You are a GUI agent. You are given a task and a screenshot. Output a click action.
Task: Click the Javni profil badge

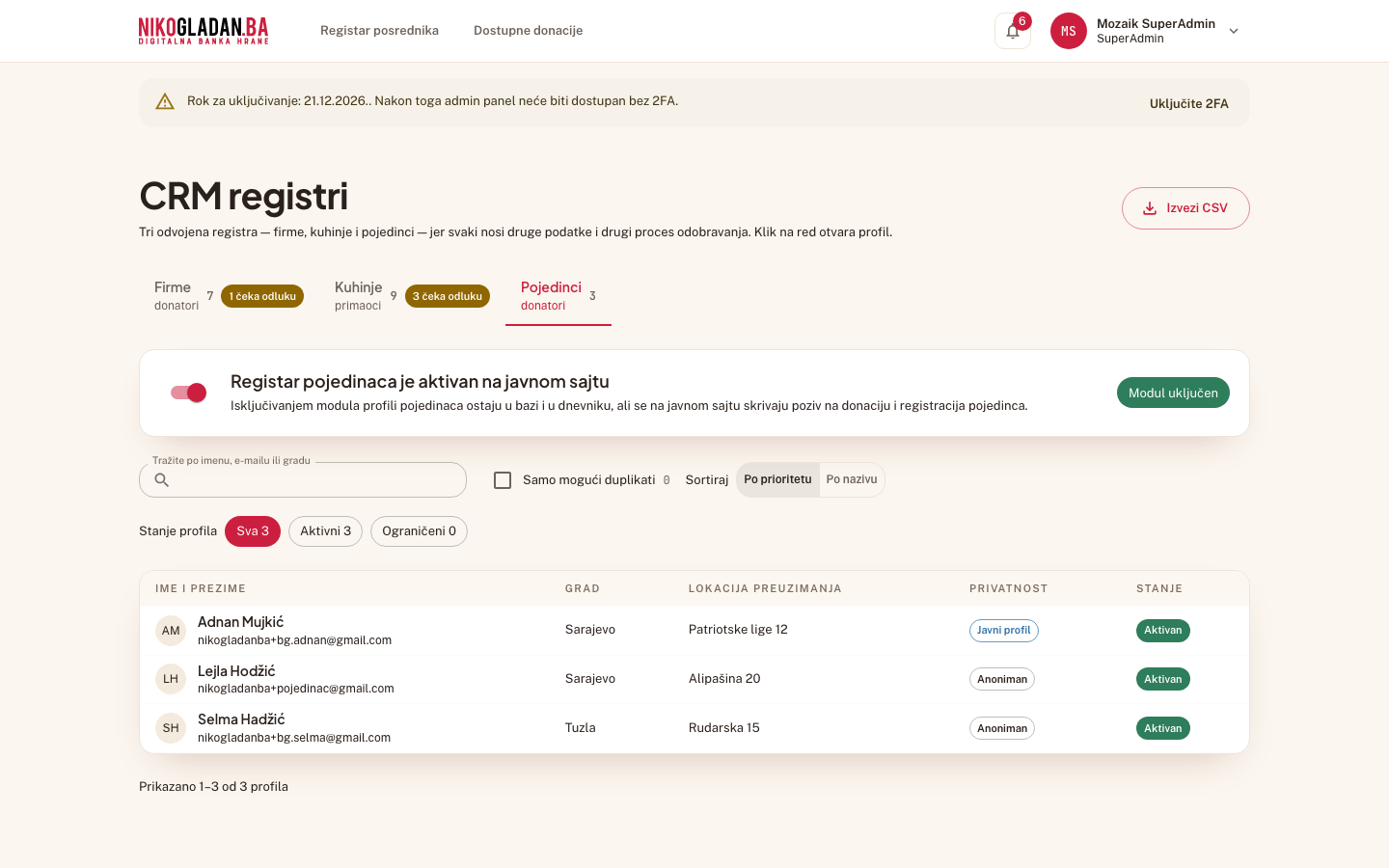(1003, 631)
